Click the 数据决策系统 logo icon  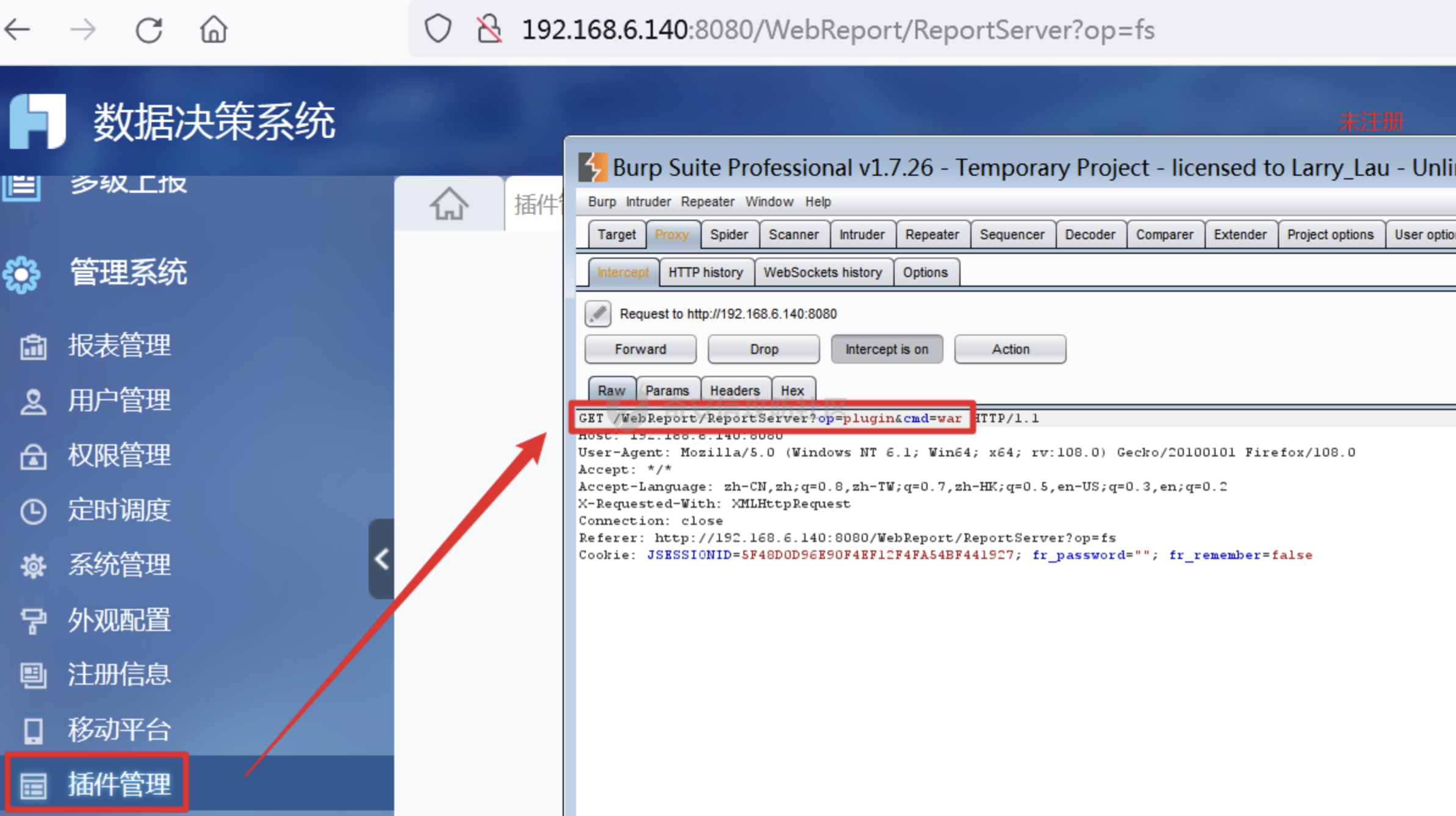tap(38, 121)
